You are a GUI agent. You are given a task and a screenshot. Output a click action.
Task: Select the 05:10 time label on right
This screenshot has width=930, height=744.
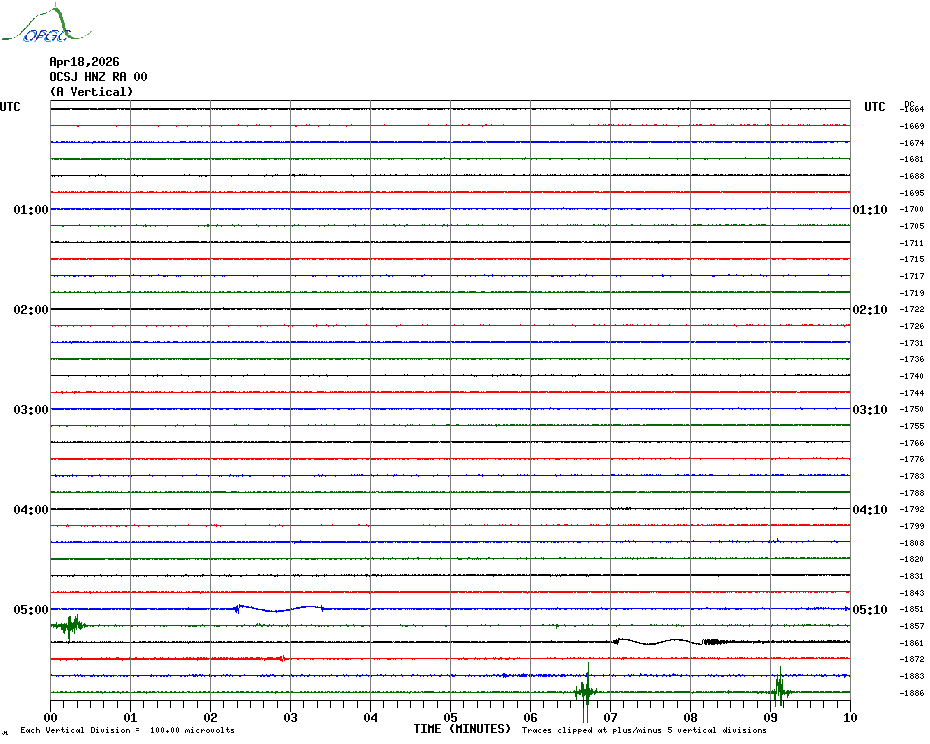[x=868, y=610]
